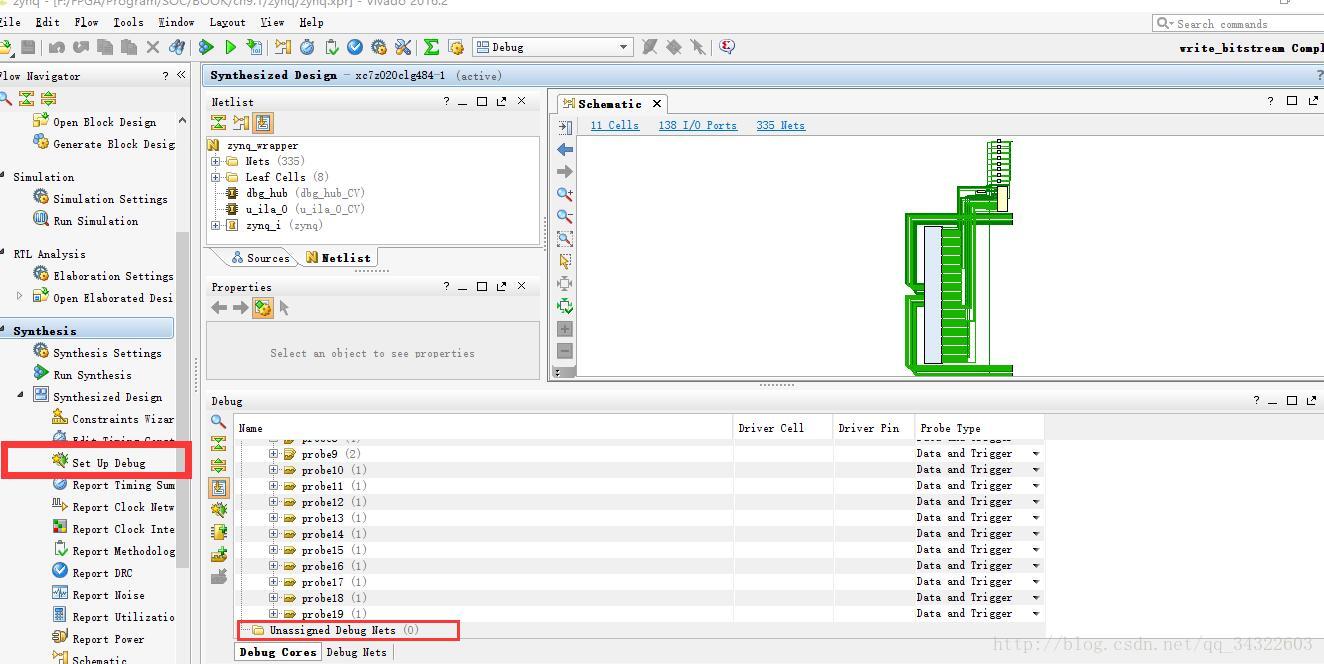Open the Tools menu
This screenshot has width=1324, height=664.
click(128, 21)
